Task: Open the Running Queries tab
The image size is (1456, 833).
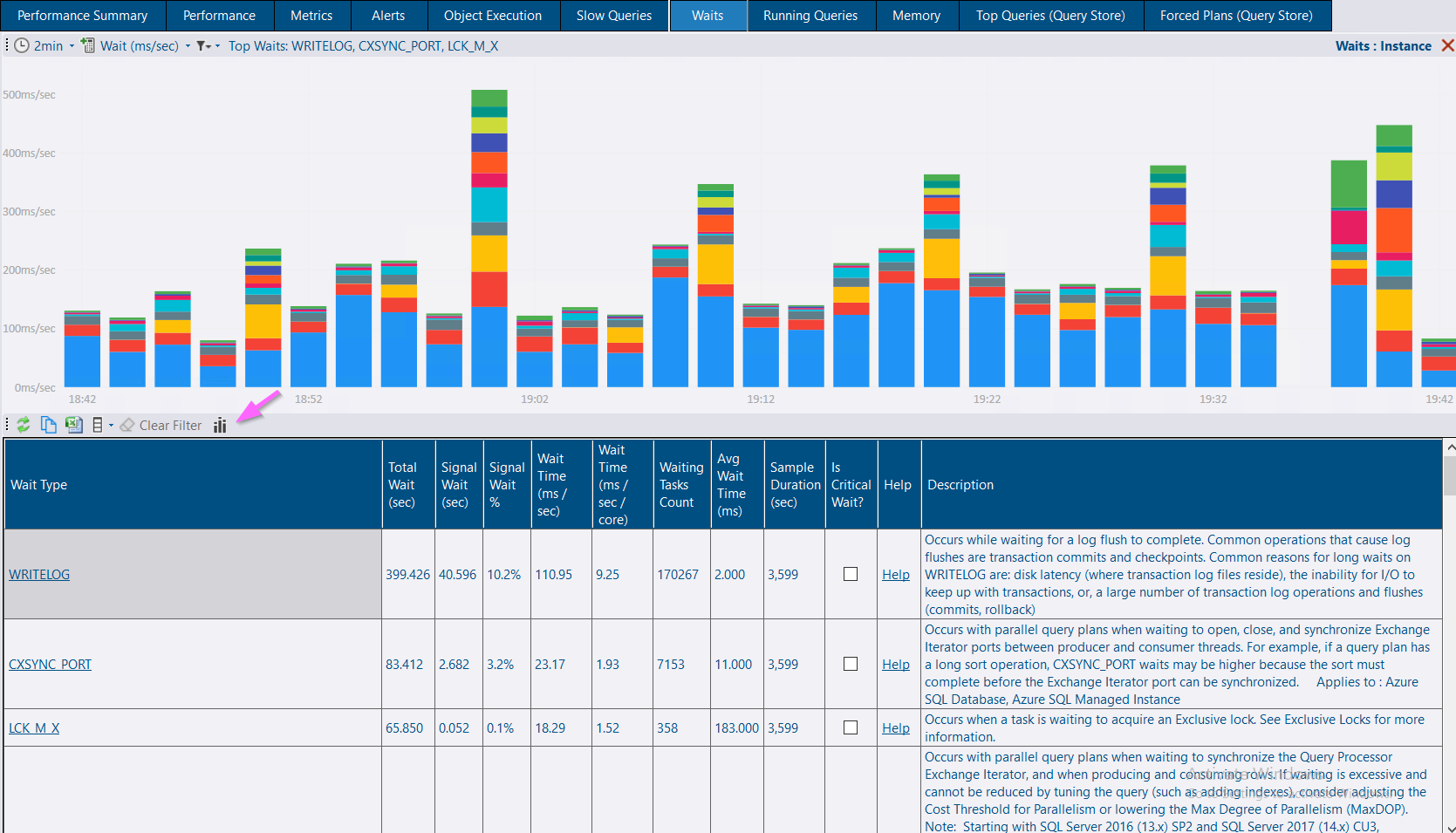Action: pyautogui.click(x=810, y=16)
